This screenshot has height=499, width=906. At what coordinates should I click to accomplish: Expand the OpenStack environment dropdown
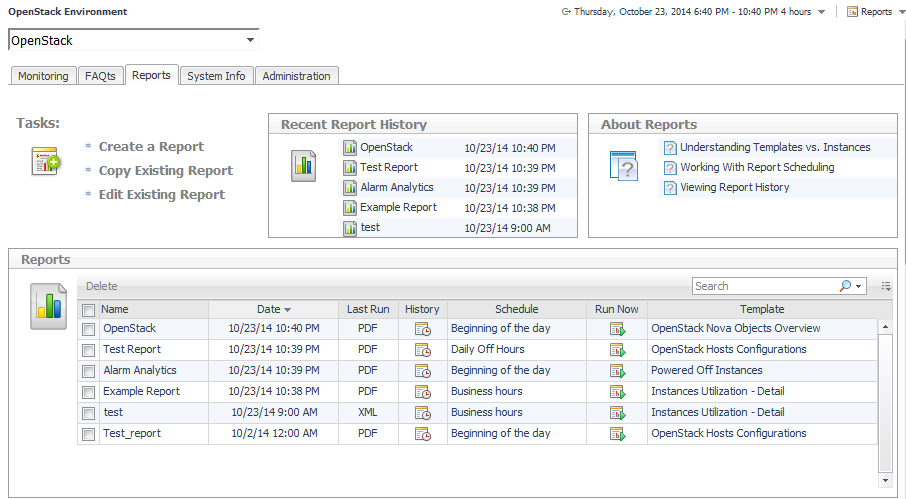[249, 41]
